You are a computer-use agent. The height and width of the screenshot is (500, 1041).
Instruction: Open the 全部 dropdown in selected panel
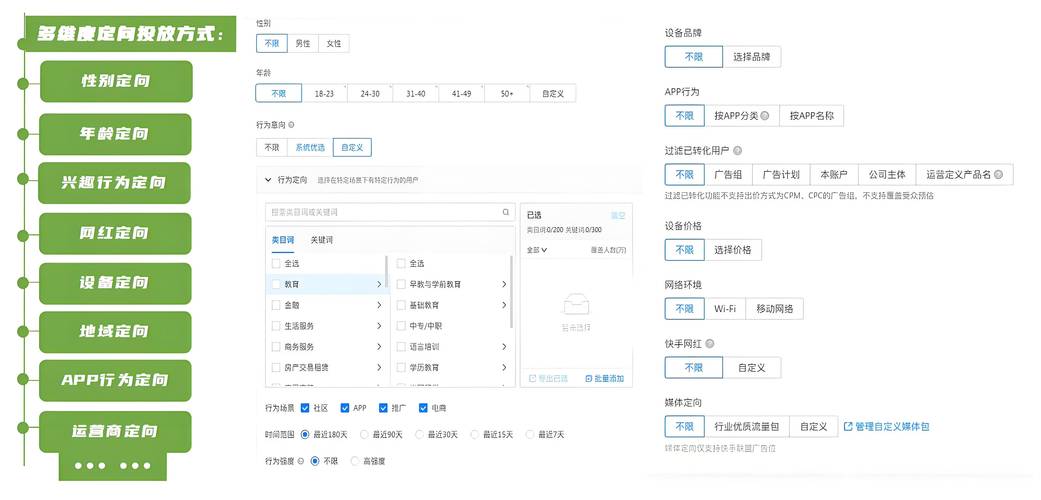tap(537, 250)
